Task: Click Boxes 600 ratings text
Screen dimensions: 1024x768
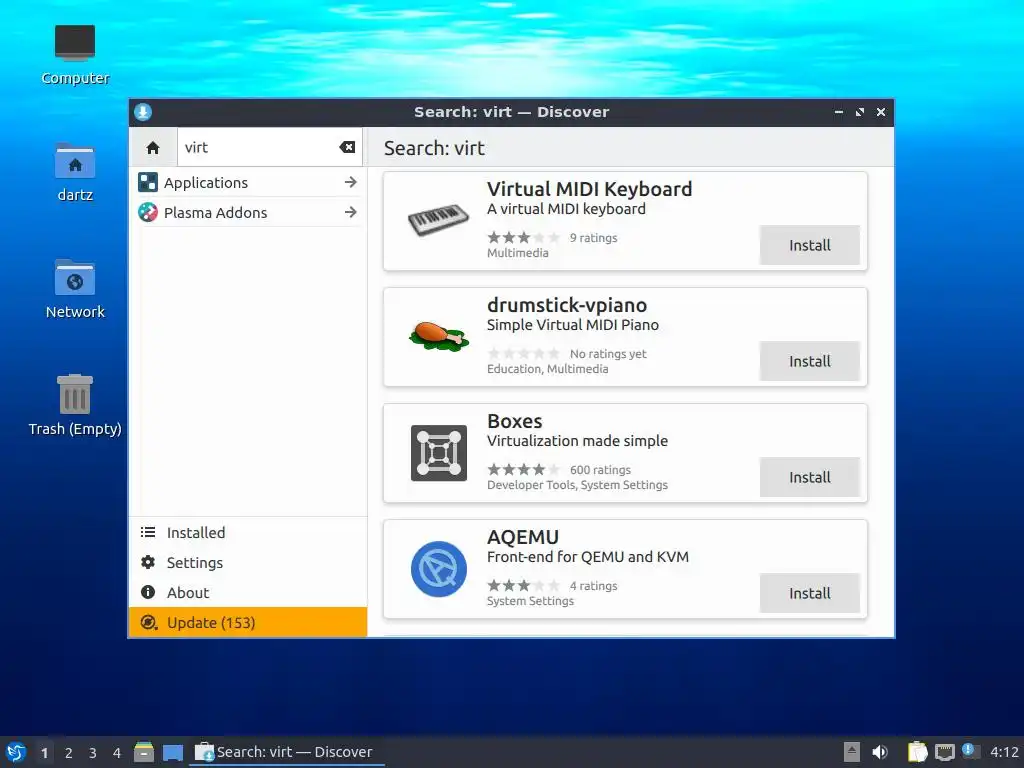Action: 600,470
